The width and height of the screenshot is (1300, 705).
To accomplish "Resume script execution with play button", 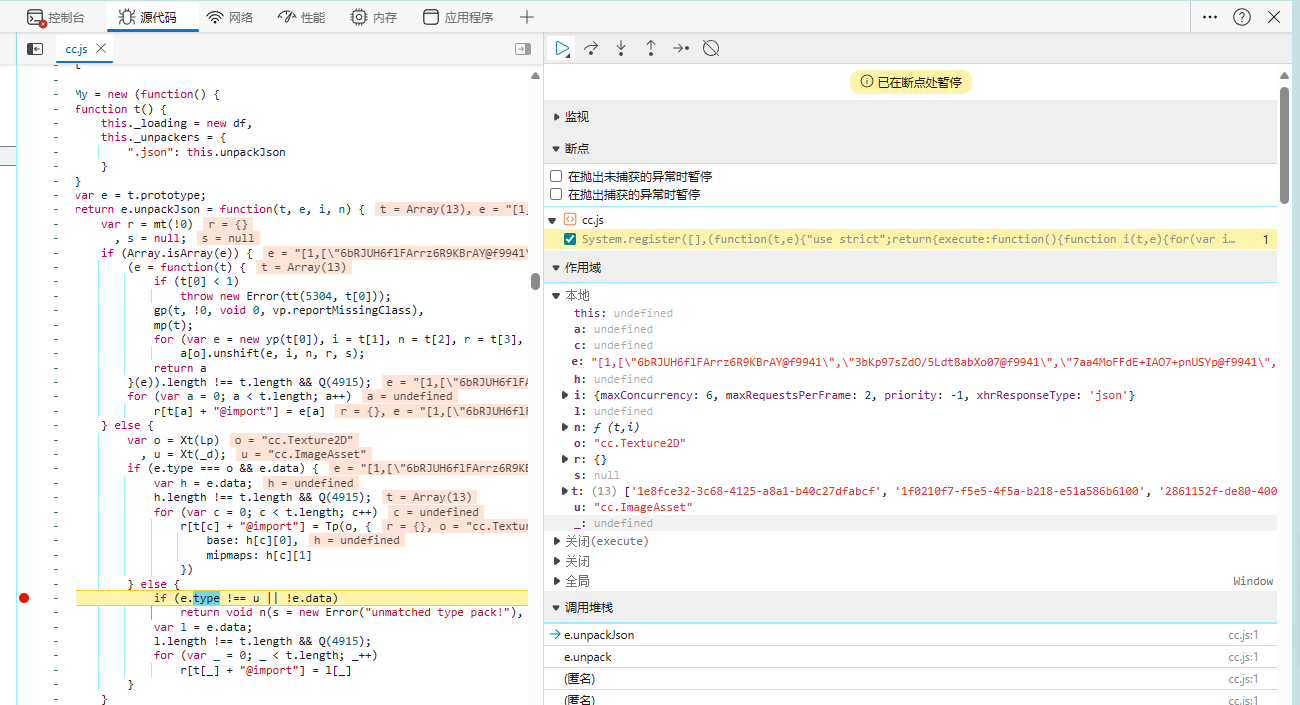I will [x=563, y=48].
